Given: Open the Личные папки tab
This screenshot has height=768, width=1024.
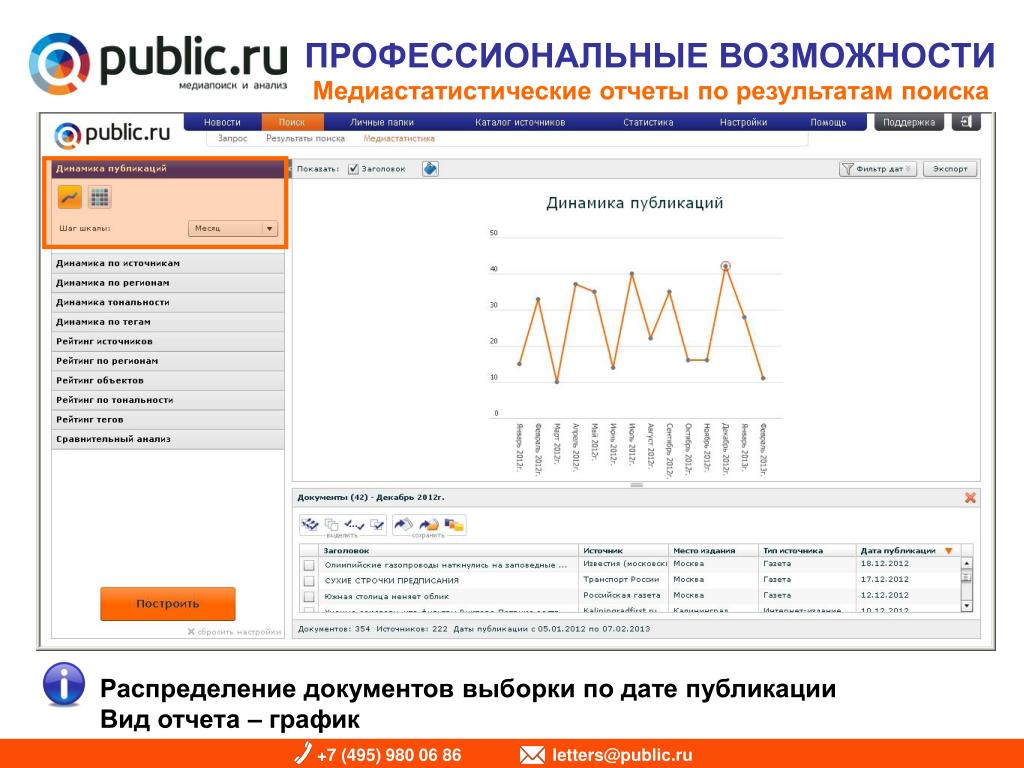Looking at the screenshot, I should click(x=381, y=122).
